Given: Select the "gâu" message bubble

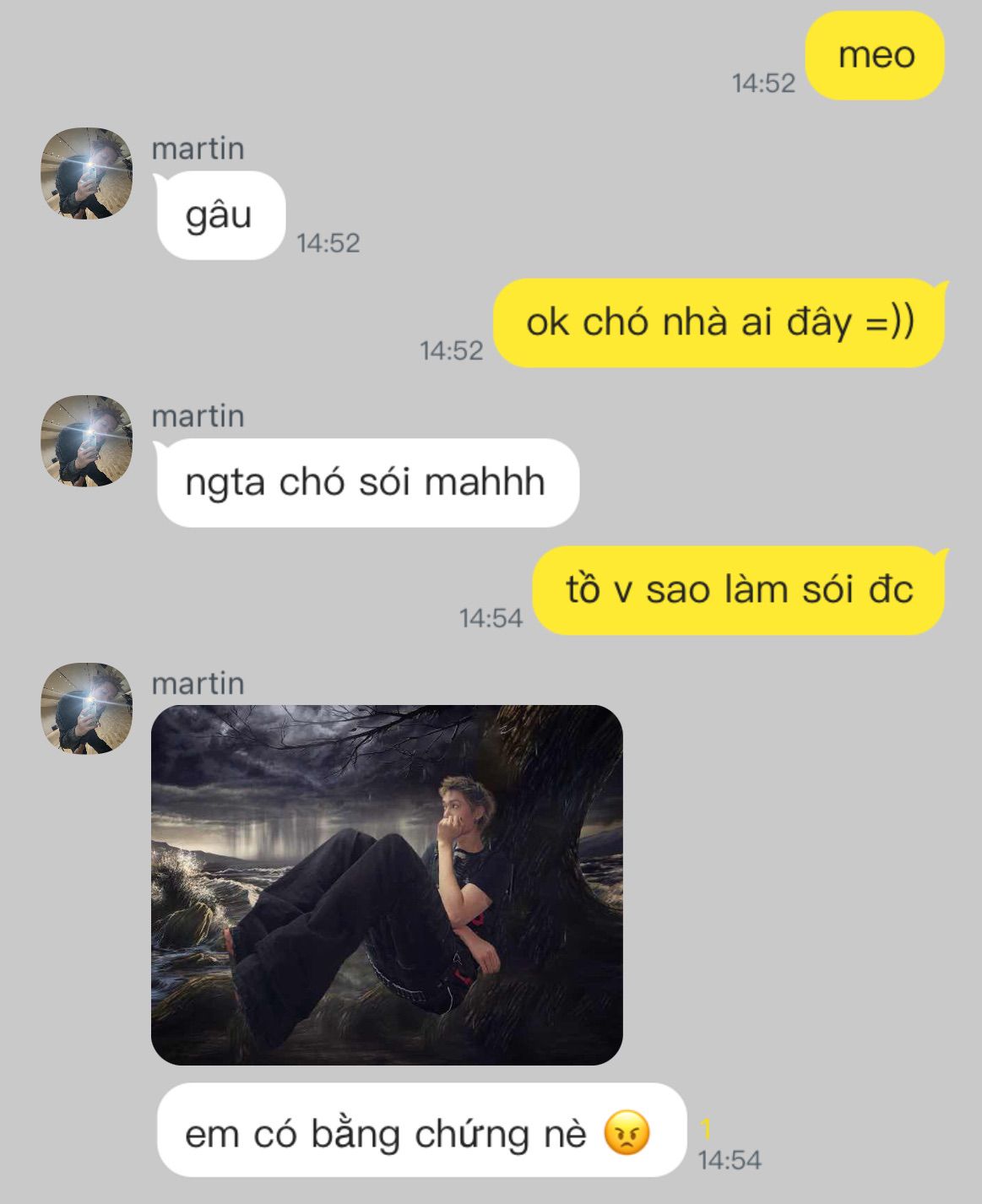Looking at the screenshot, I should click(220, 215).
